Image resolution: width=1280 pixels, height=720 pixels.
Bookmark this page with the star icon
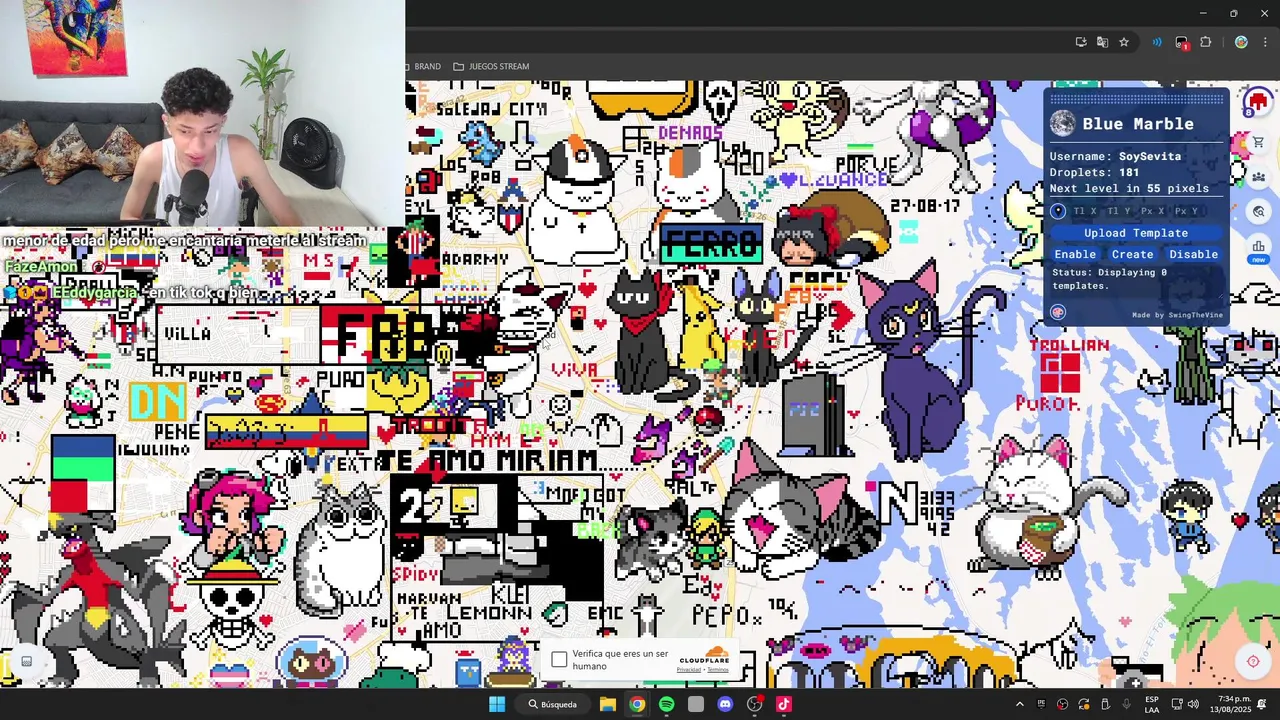click(x=1124, y=42)
